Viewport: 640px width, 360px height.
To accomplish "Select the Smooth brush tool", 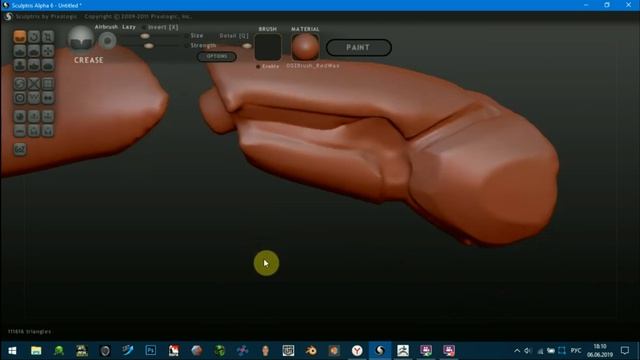I will pos(48,65).
